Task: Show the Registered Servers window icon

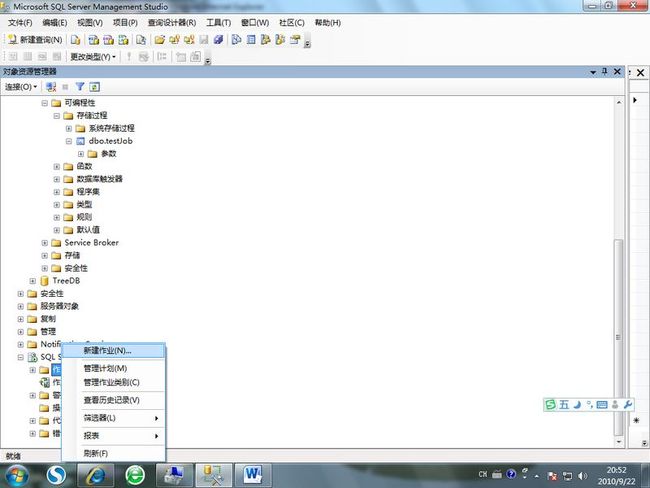Action: tap(236, 40)
